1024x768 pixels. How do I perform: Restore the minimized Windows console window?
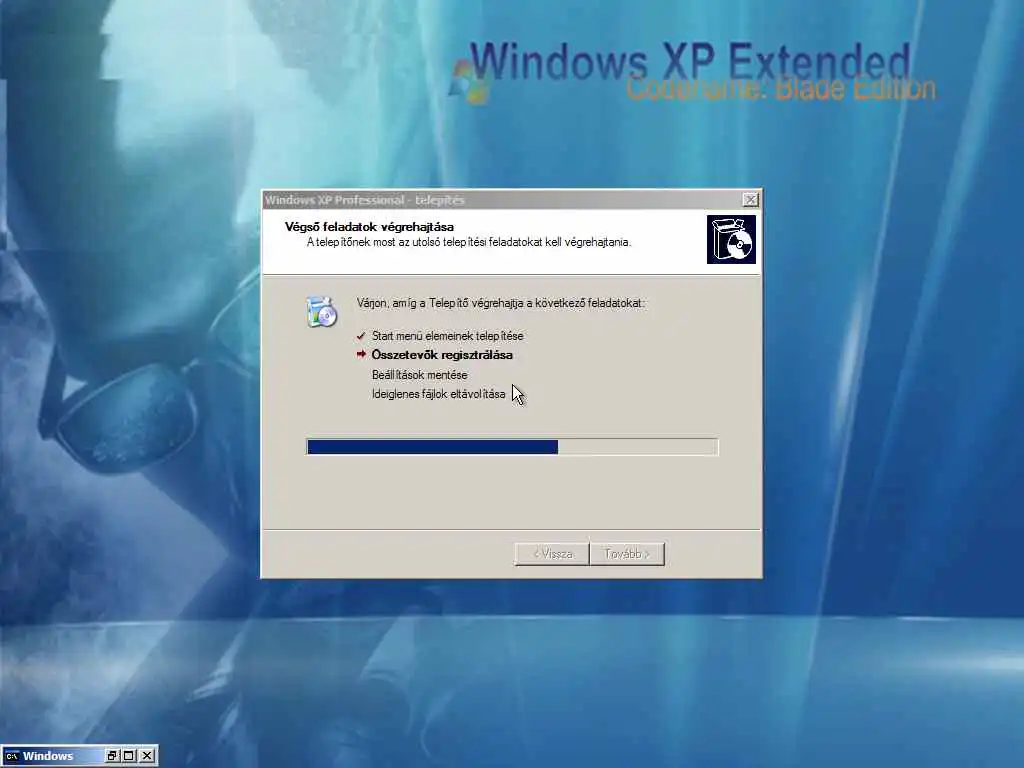point(112,756)
